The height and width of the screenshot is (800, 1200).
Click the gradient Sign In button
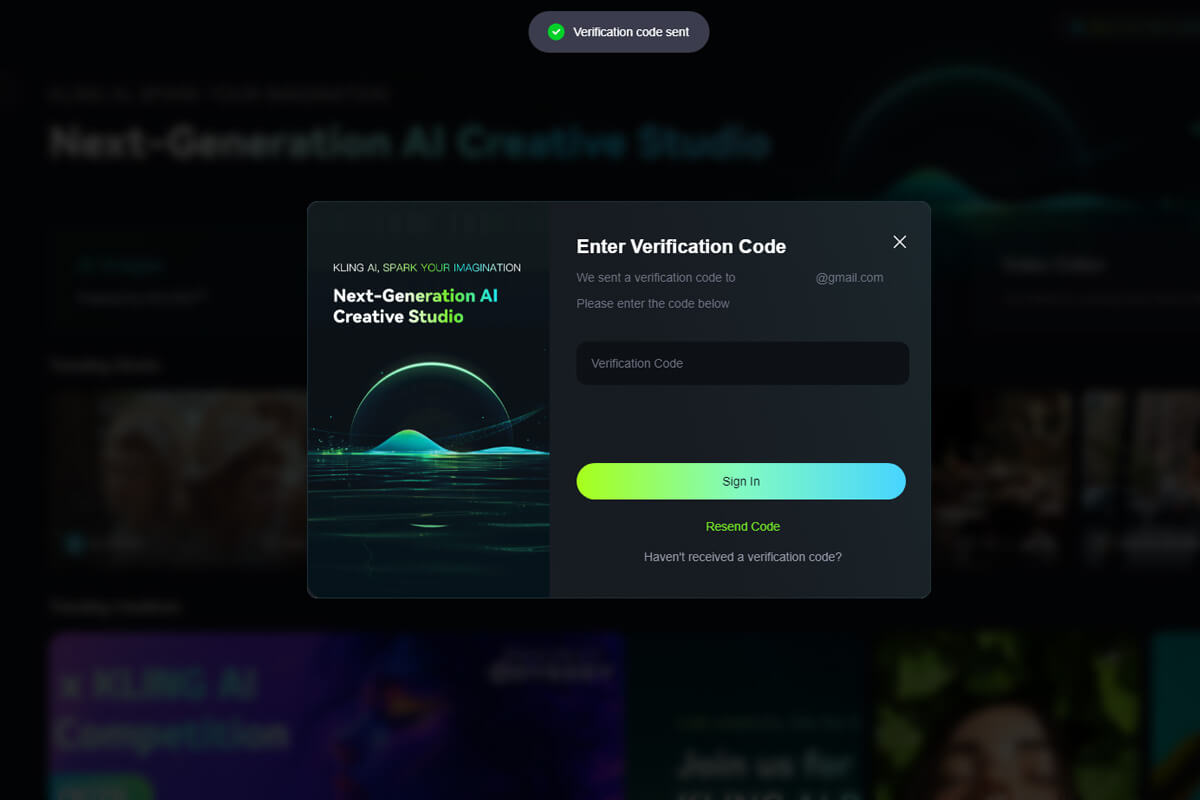741,481
